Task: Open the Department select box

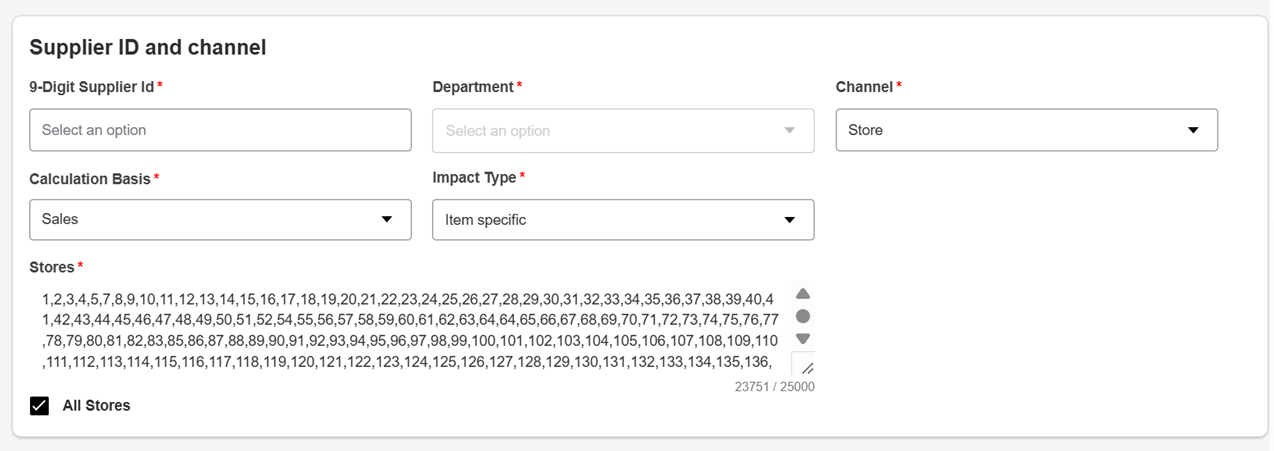Action: pyautogui.click(x=610, y=131)
